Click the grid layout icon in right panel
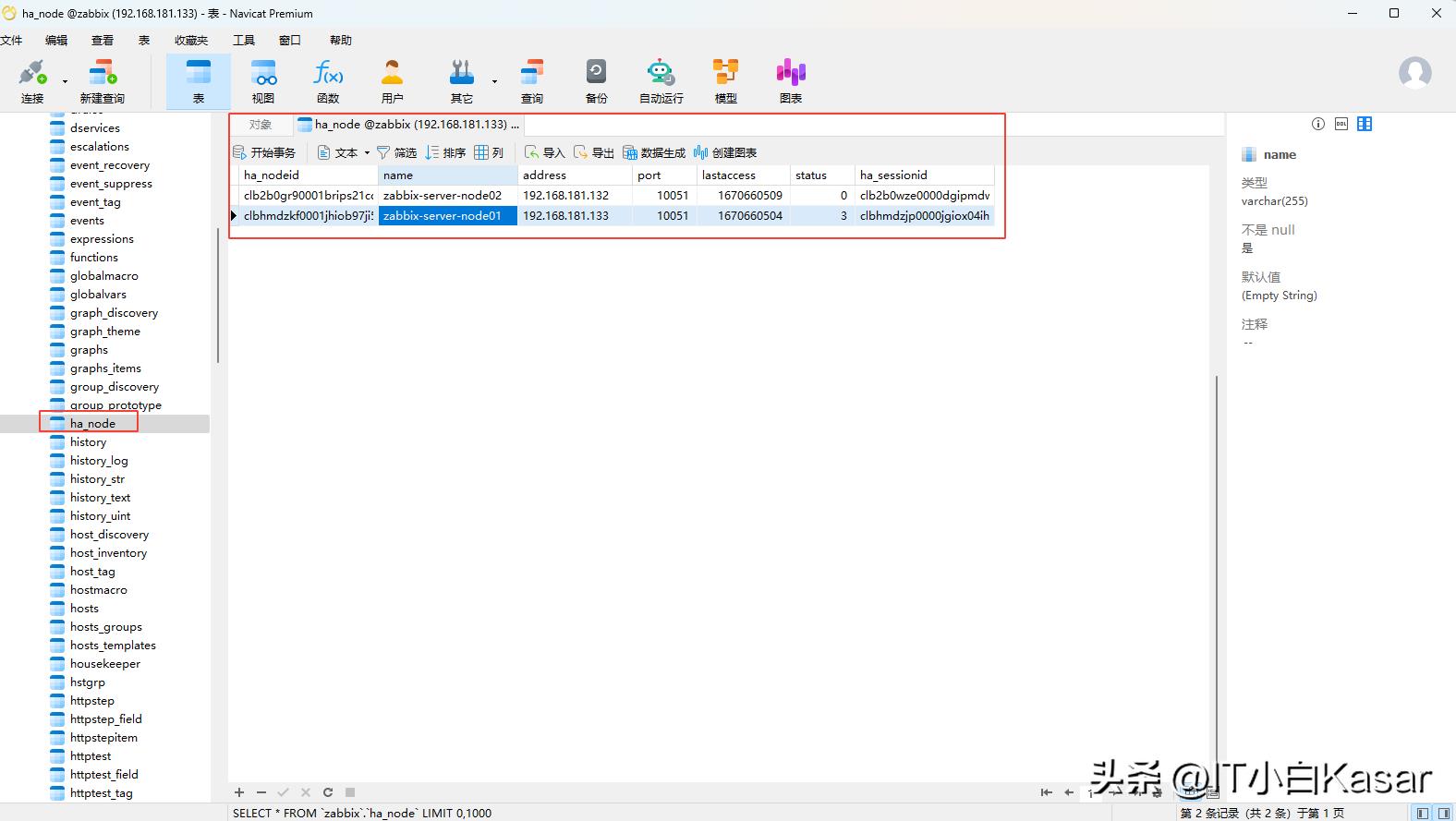The height and width of the screenshot is (821, 1456). (x=1365, y=124)
